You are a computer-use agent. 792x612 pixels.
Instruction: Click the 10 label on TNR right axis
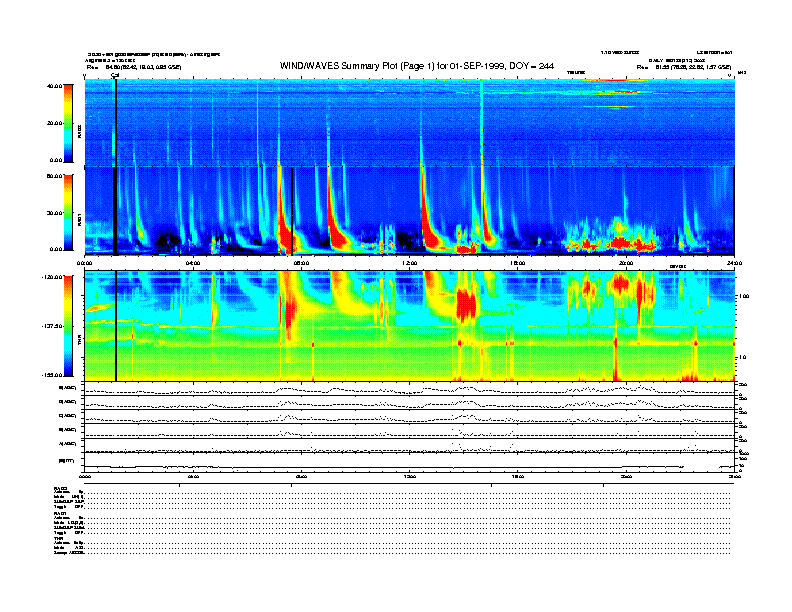tap(742, 358)
